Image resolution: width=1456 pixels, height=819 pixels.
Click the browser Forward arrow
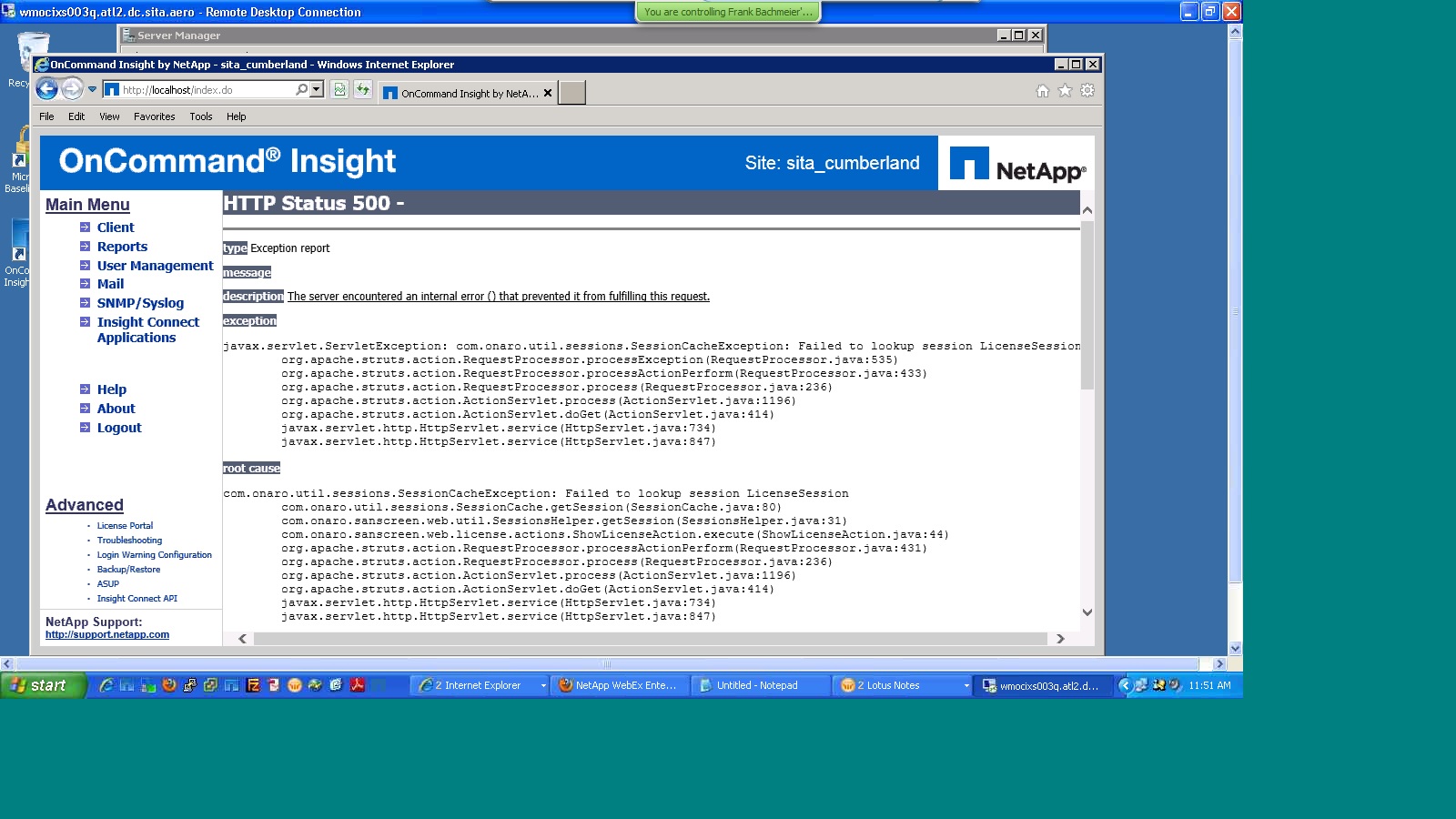[x=72, y=89]
